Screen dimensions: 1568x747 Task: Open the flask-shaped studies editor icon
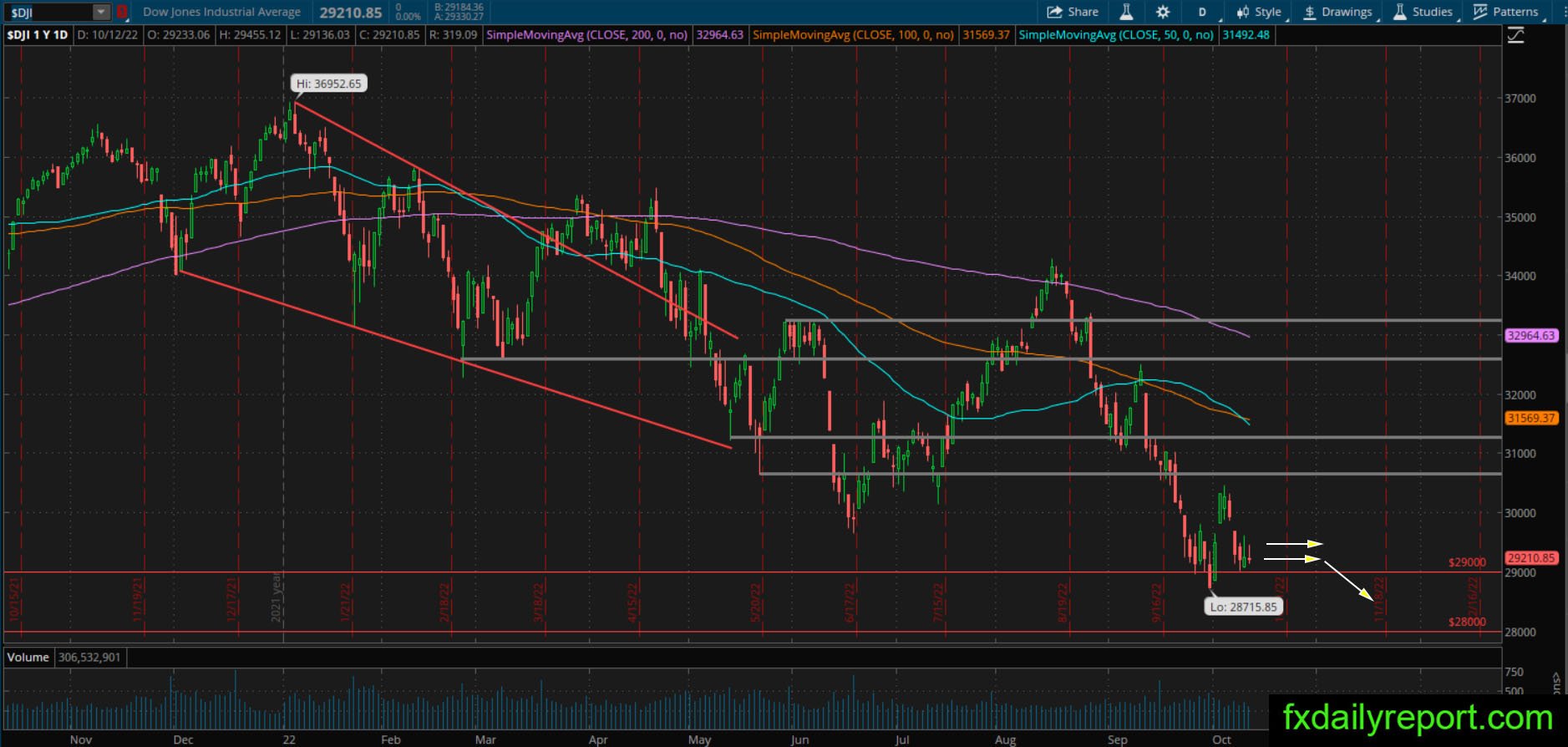coord(1126,12)
